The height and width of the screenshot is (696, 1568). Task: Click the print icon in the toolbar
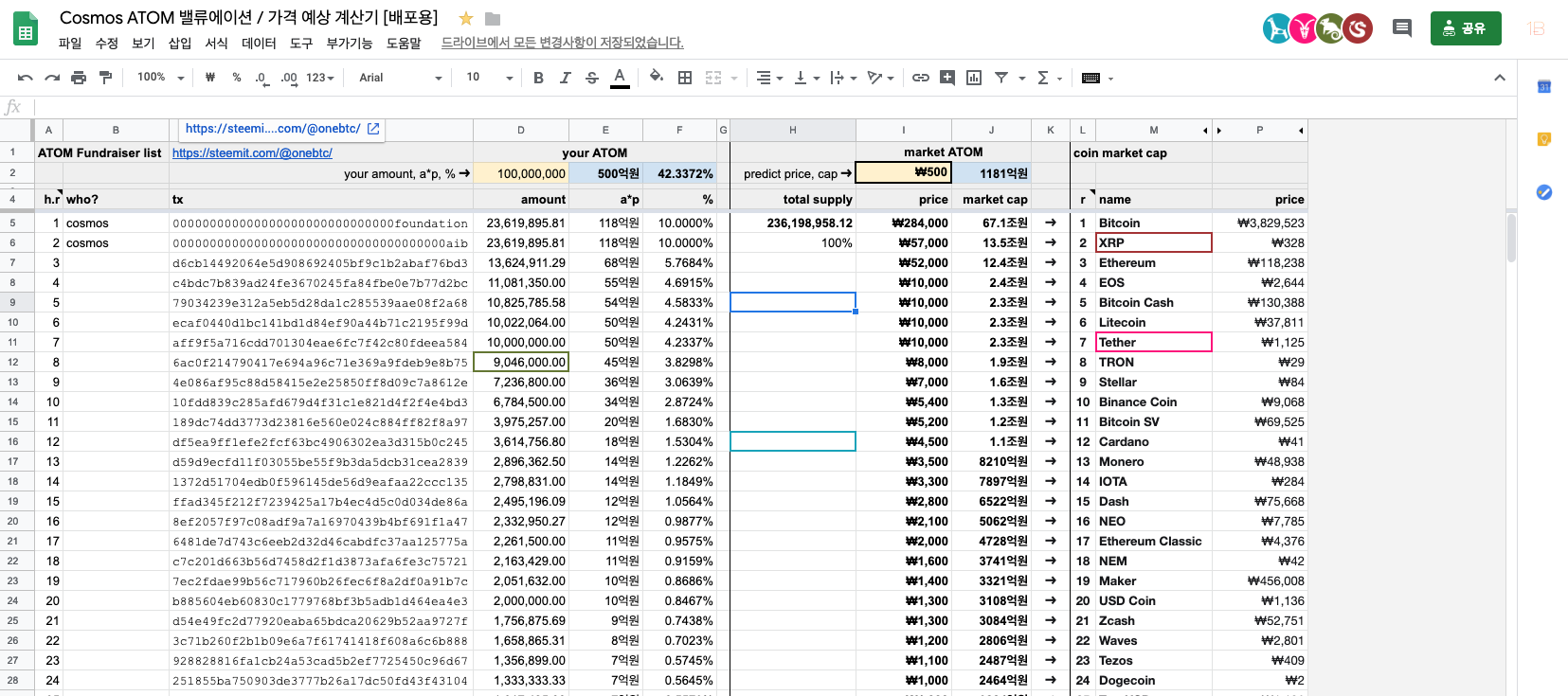click(x=79, y=78)
